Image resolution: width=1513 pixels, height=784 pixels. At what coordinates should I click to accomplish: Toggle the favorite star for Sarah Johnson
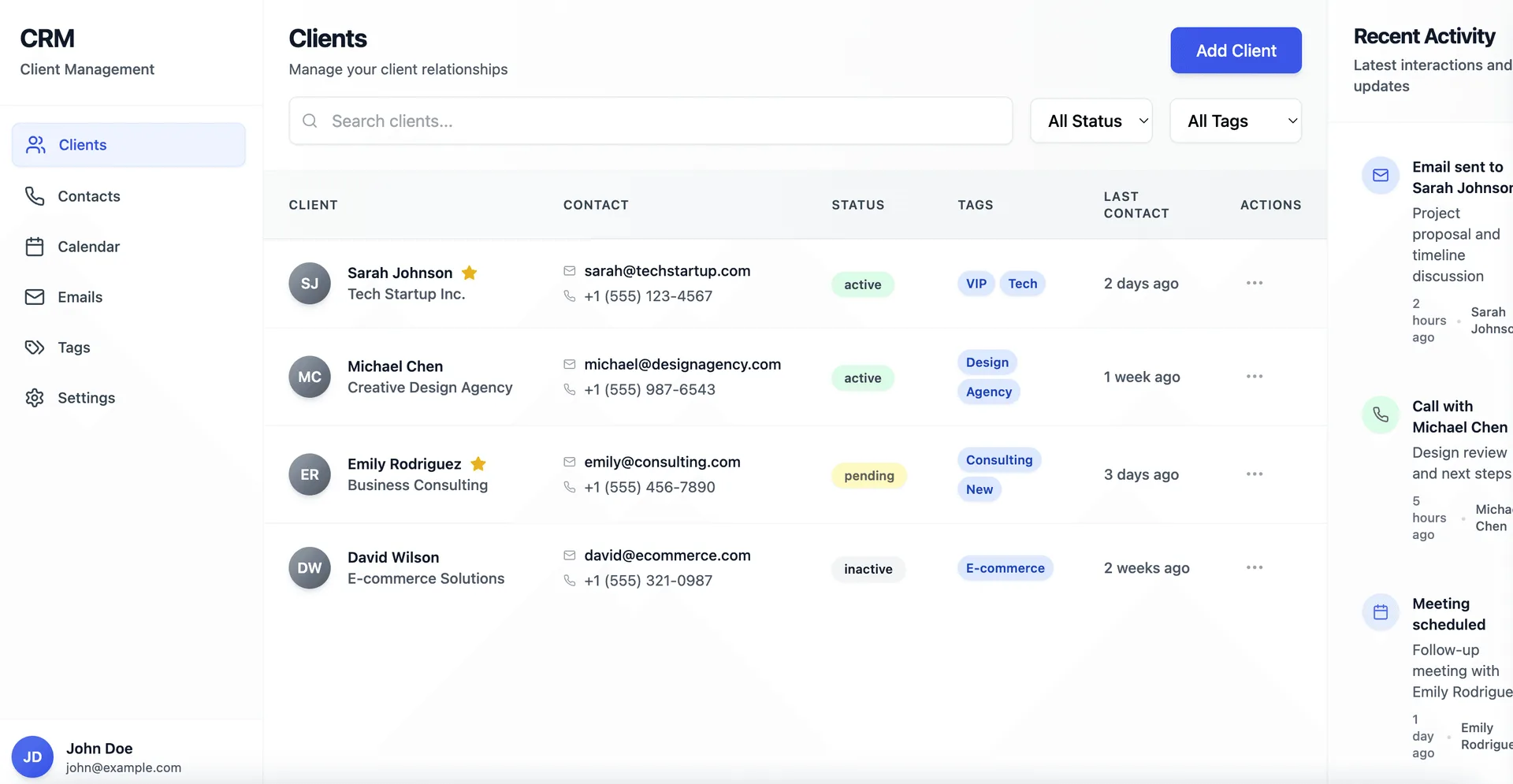(470, 273)
